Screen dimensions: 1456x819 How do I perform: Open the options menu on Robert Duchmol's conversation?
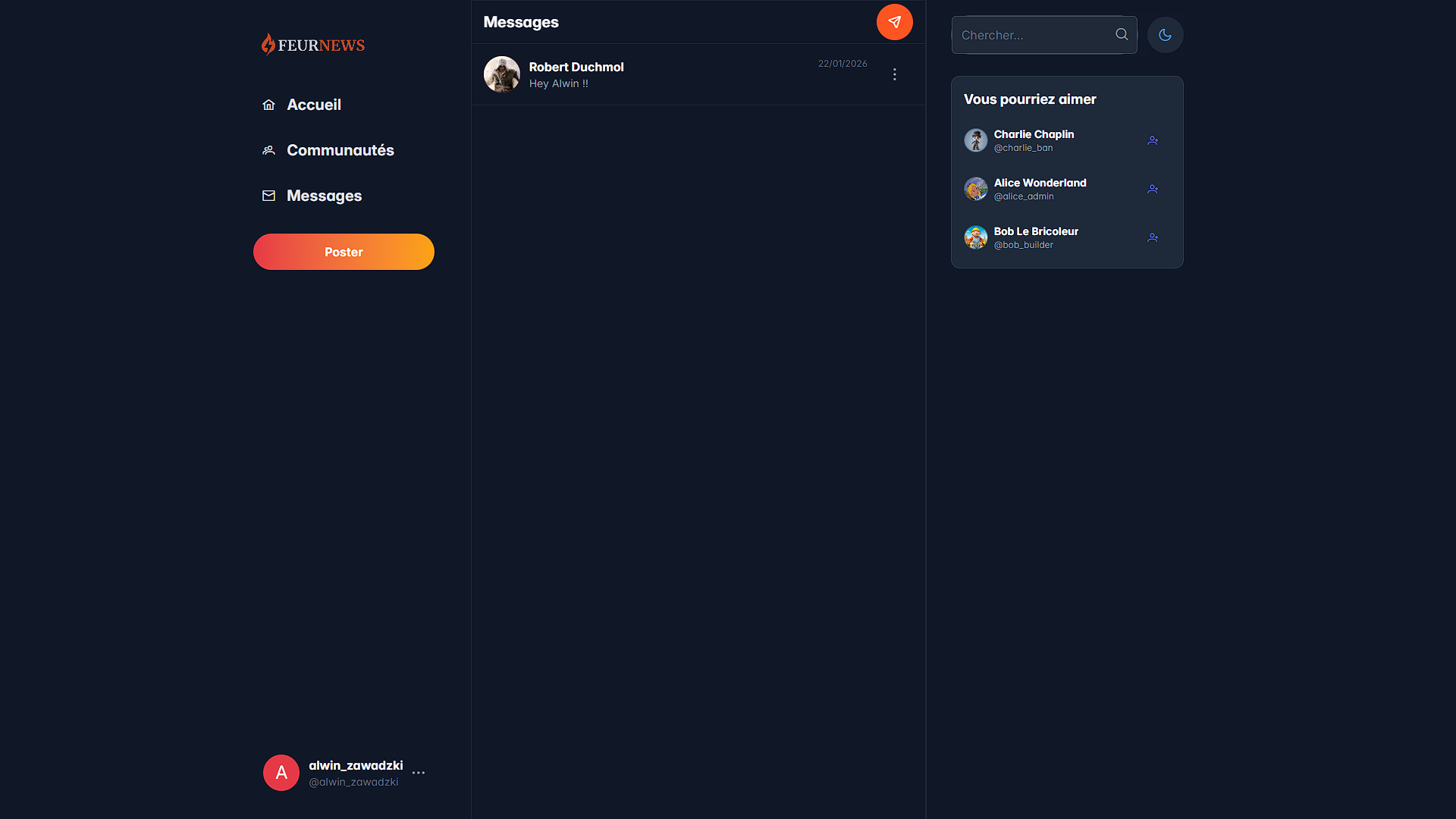pyautogui.click(x=894, y=74)
